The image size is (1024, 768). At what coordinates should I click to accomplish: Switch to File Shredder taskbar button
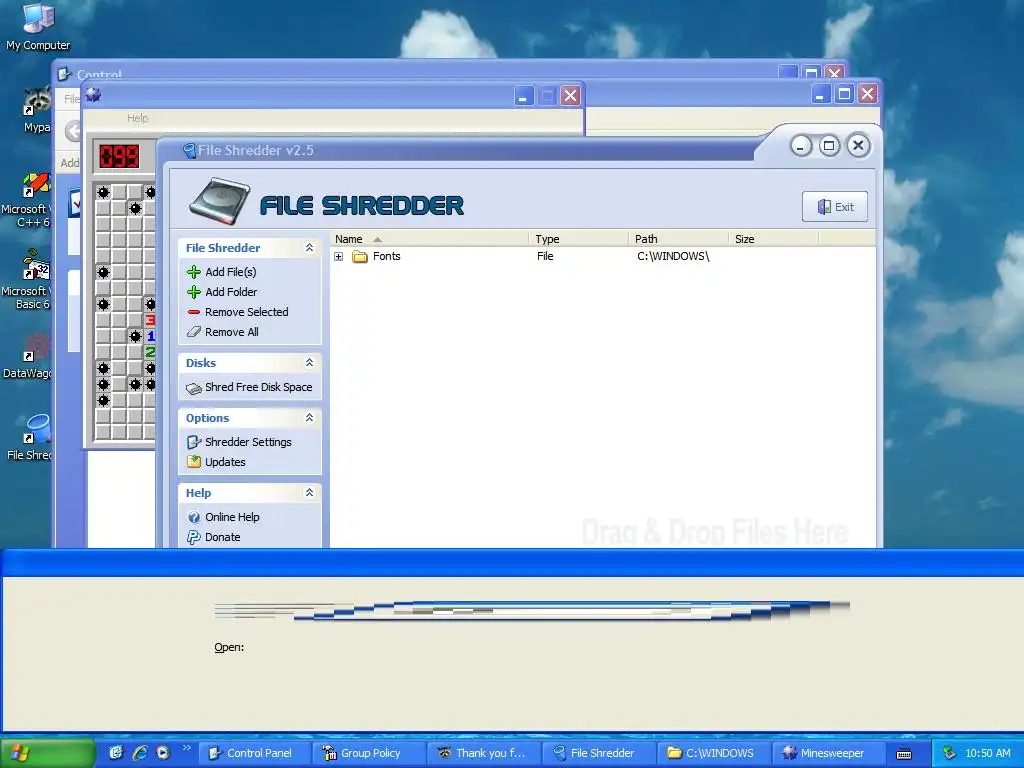coord(599,753)
